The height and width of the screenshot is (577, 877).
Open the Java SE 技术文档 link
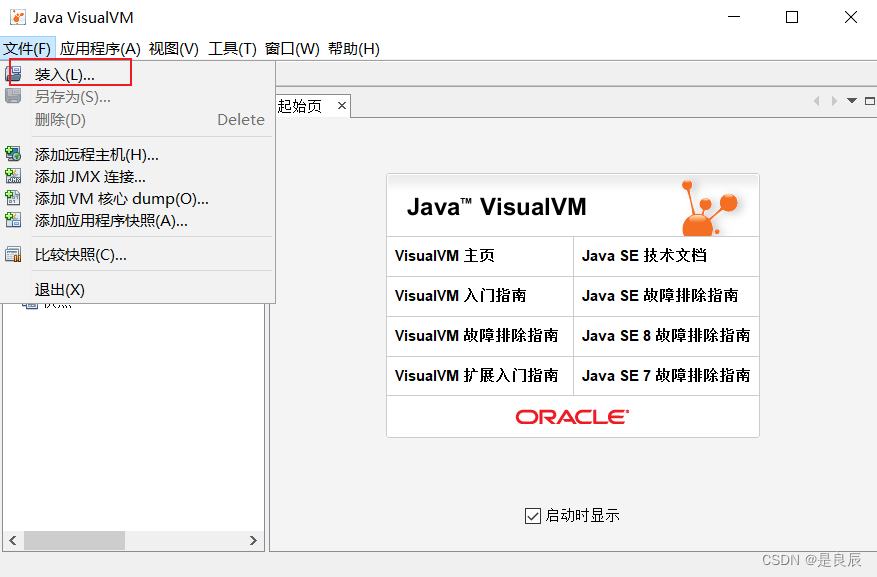[644, 256]
